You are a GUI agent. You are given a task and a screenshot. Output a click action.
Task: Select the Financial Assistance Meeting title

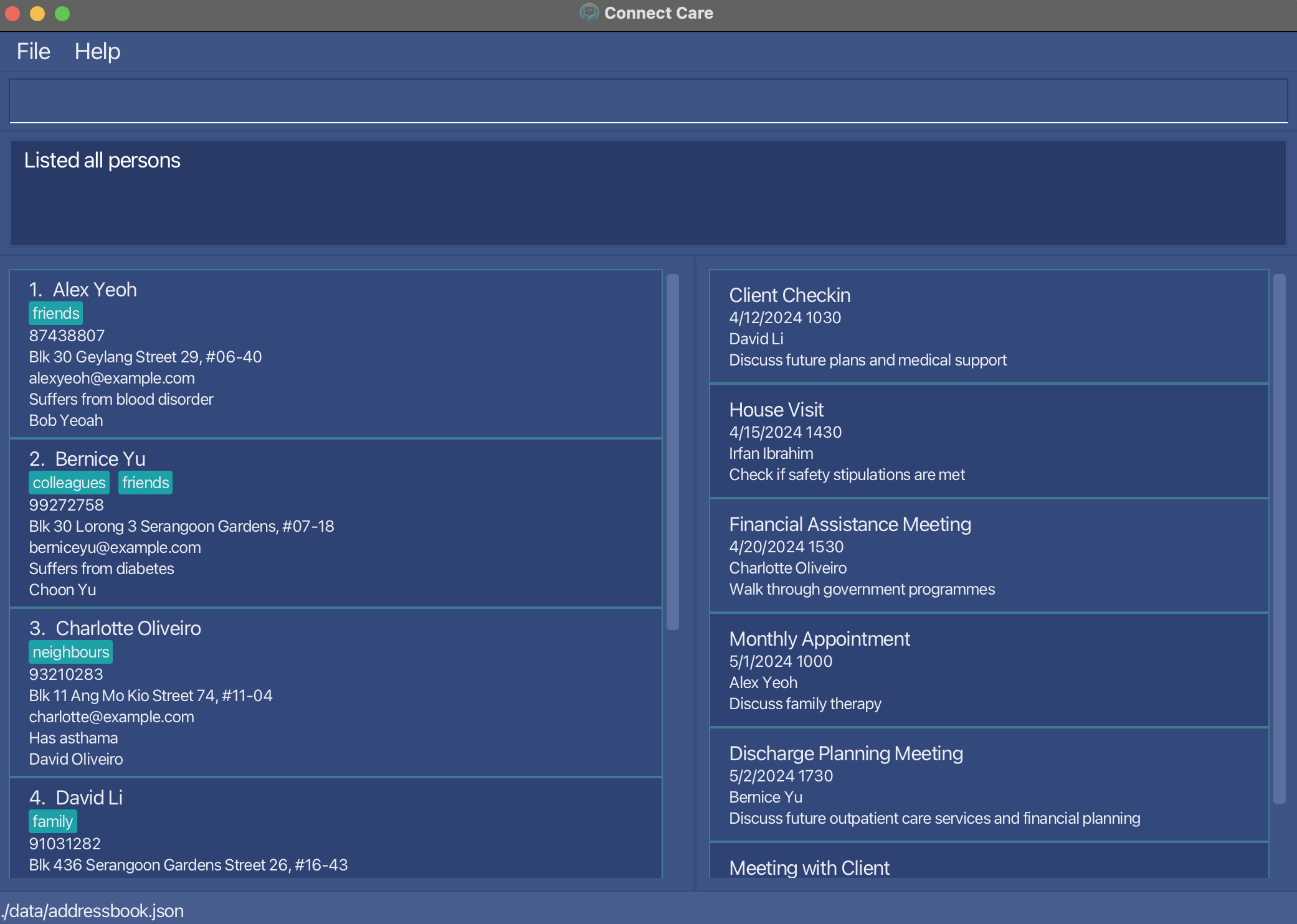coord(850,525)
